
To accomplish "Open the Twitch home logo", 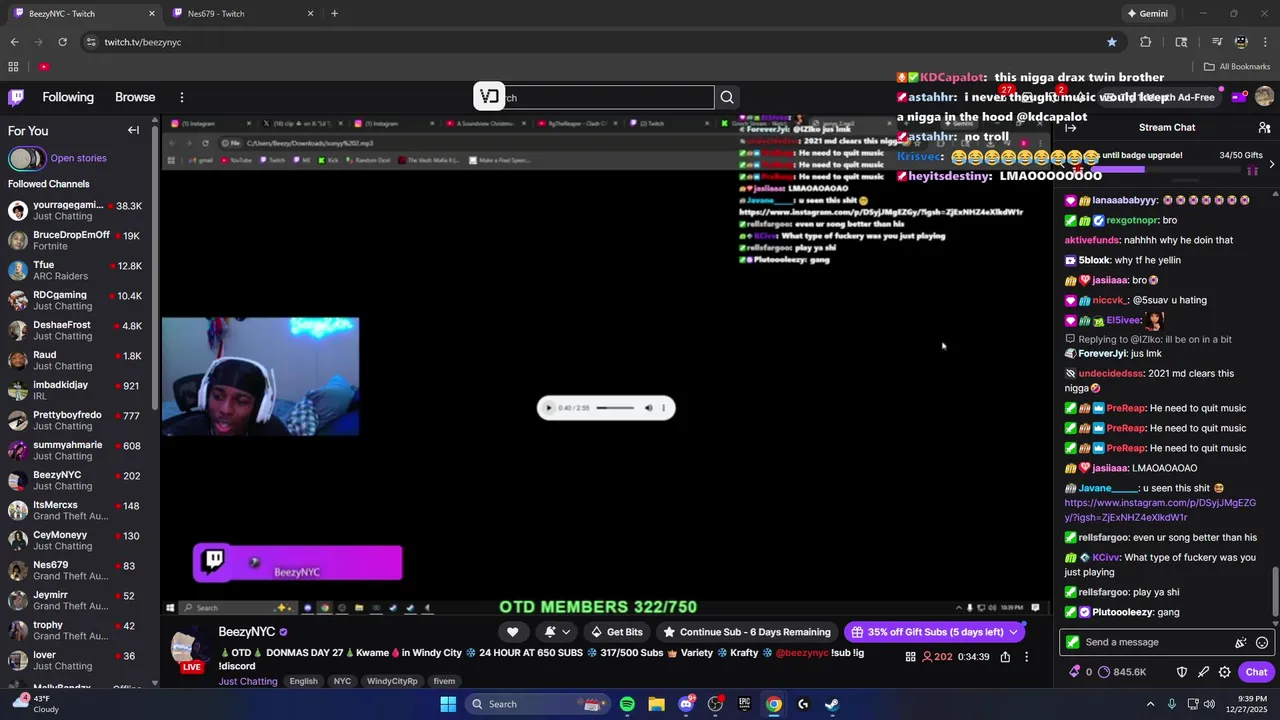I will [16, 97].
